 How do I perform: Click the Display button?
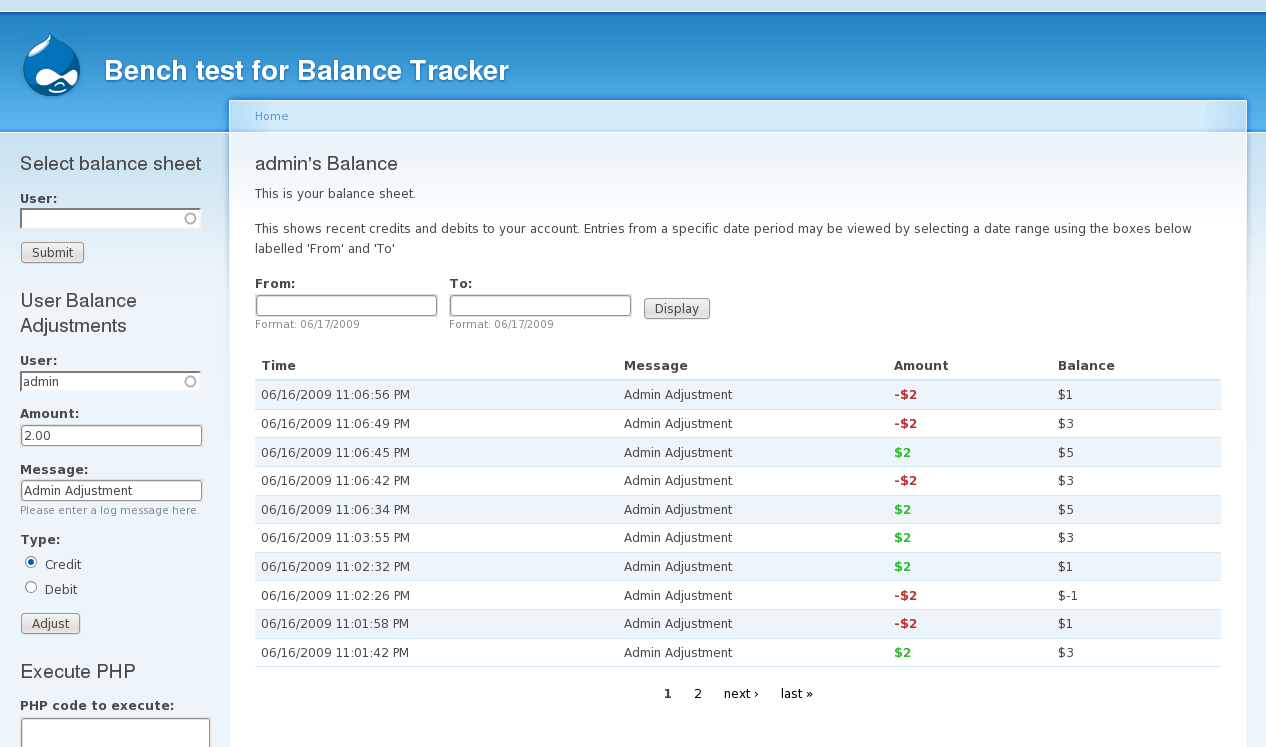[677, 308]
